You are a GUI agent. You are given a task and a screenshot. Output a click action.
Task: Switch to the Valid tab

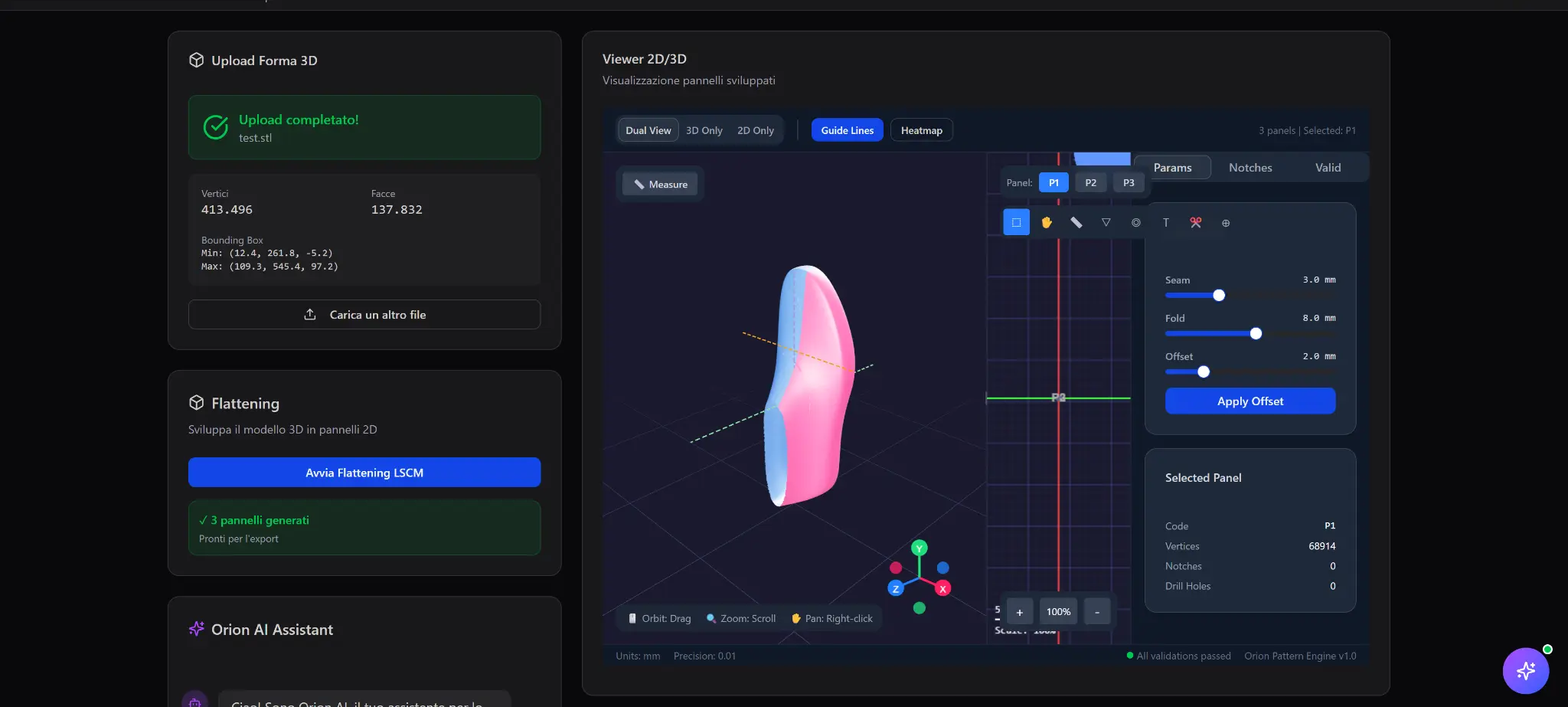[x=1328, y=168]
